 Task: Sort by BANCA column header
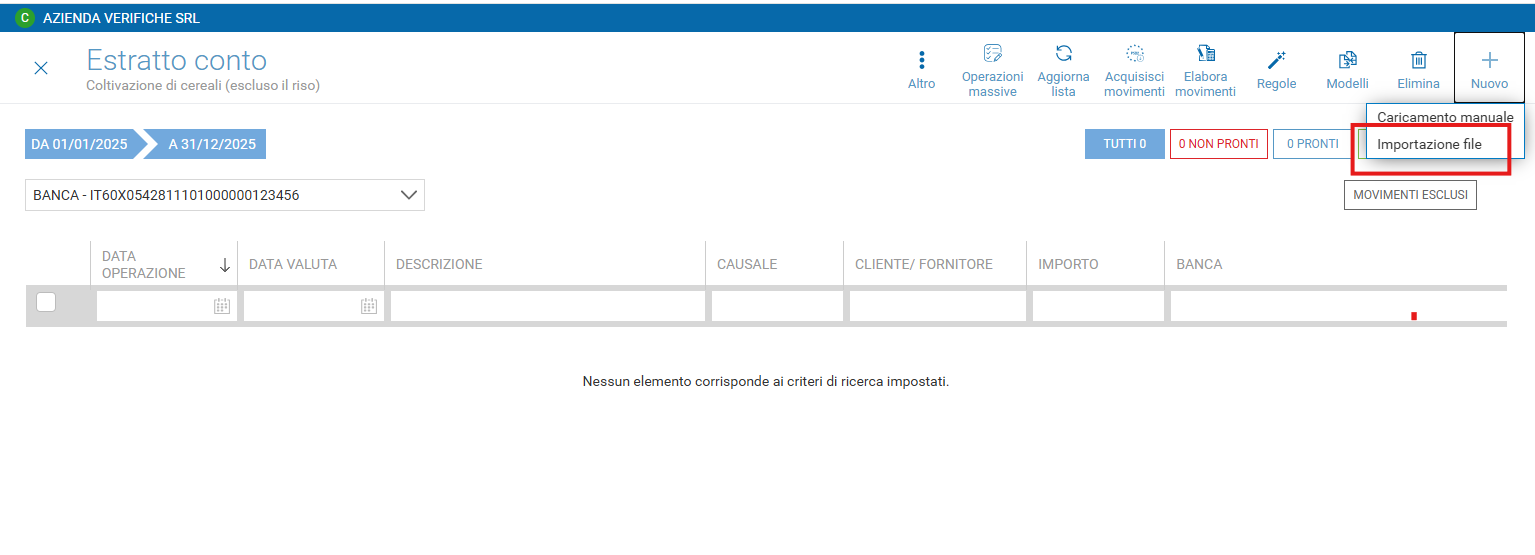[x=1199, y=264]
